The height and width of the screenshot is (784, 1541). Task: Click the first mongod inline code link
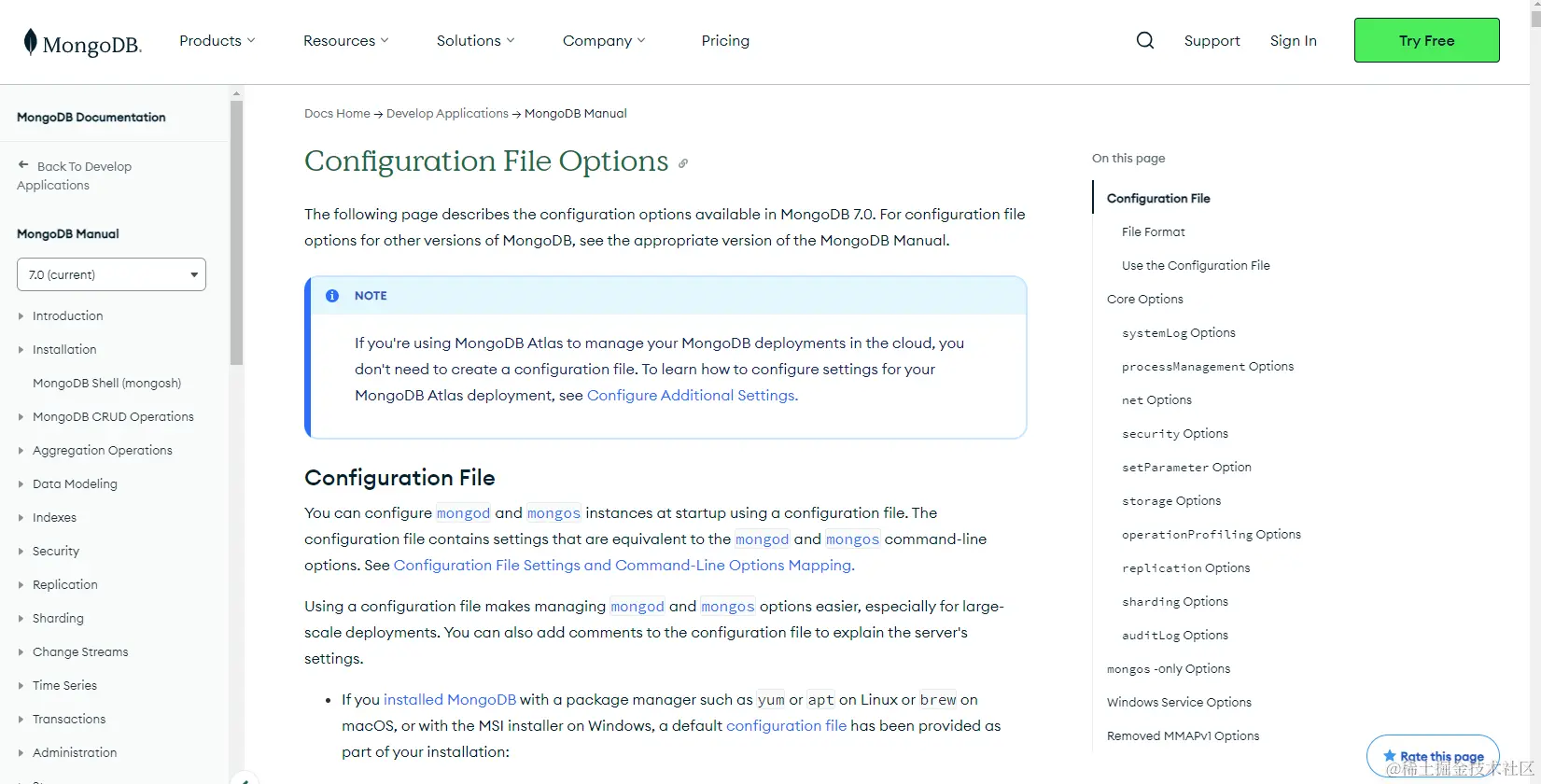[463, 512]
